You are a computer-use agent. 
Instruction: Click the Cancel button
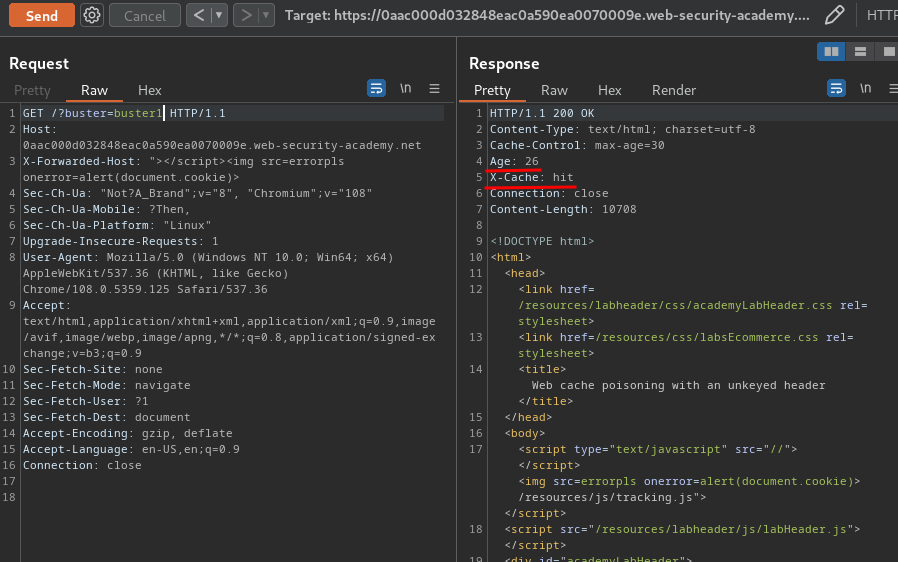145,15
